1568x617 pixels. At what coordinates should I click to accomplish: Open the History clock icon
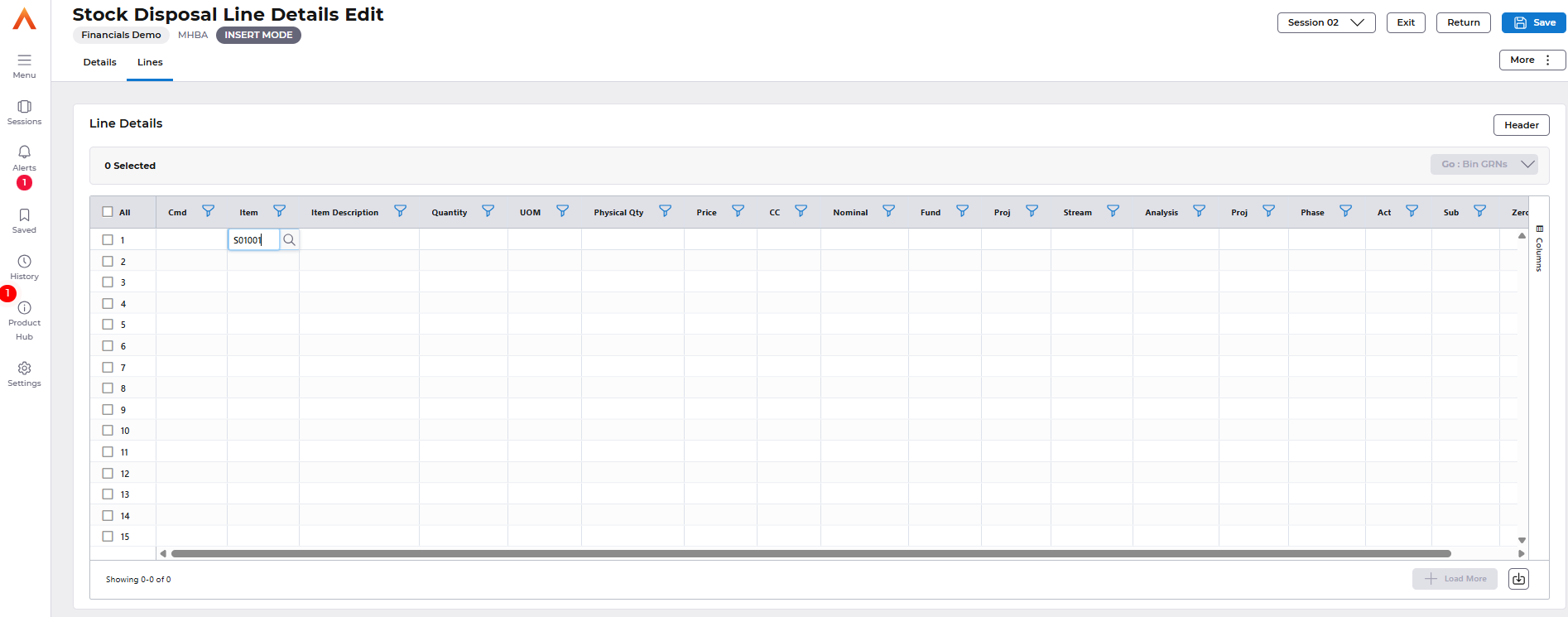point(25,261)
